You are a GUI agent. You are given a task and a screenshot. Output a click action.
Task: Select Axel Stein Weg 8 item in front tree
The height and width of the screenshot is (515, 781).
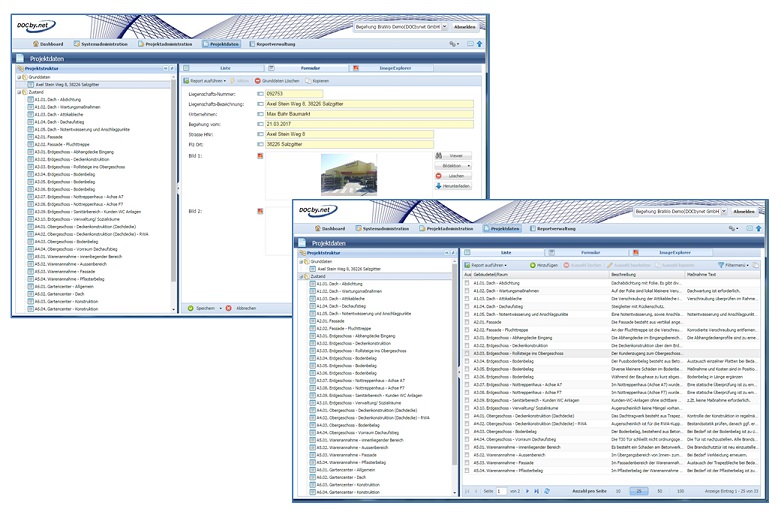tap(345, 269)
